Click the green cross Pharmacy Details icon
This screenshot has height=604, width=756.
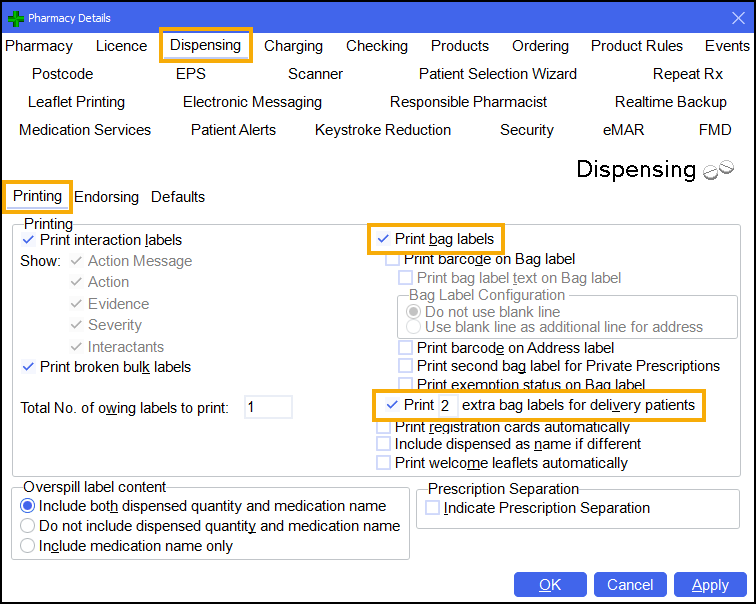15,17
